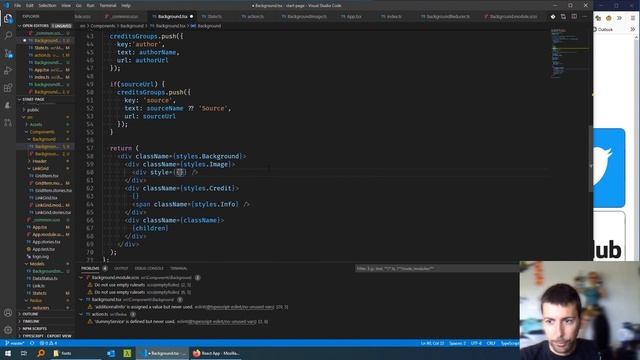
Task: Select the Debug Console panel tab
Action: tap(149, 269)
